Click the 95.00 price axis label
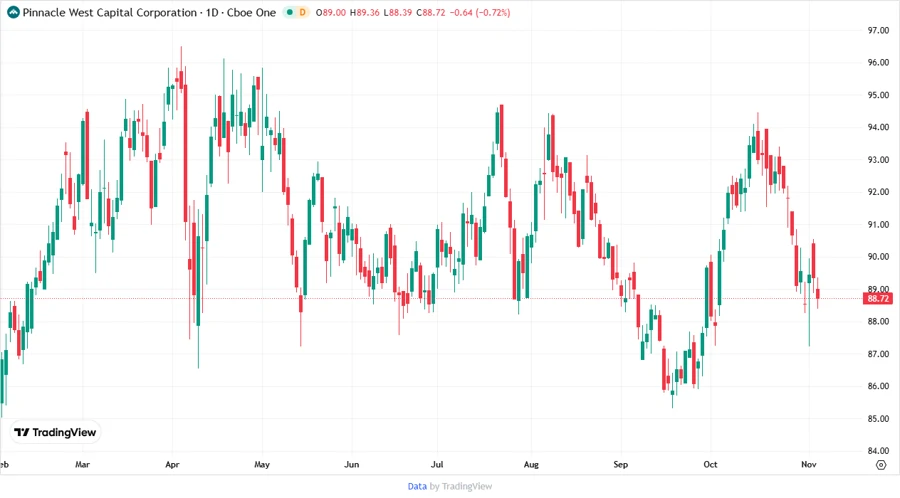This screenshot has height=498, width=900. pos(878,95)
